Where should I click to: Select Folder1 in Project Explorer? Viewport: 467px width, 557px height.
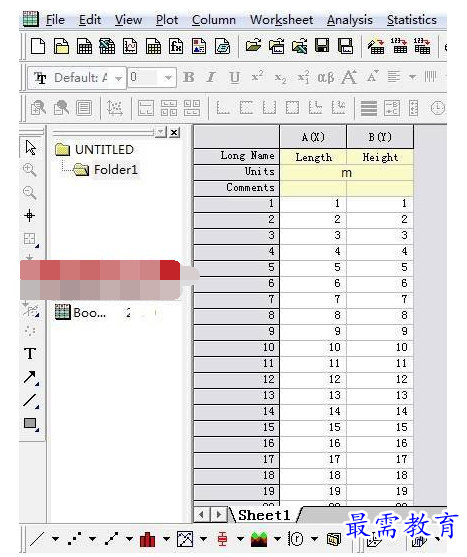[x=115, y=170]
